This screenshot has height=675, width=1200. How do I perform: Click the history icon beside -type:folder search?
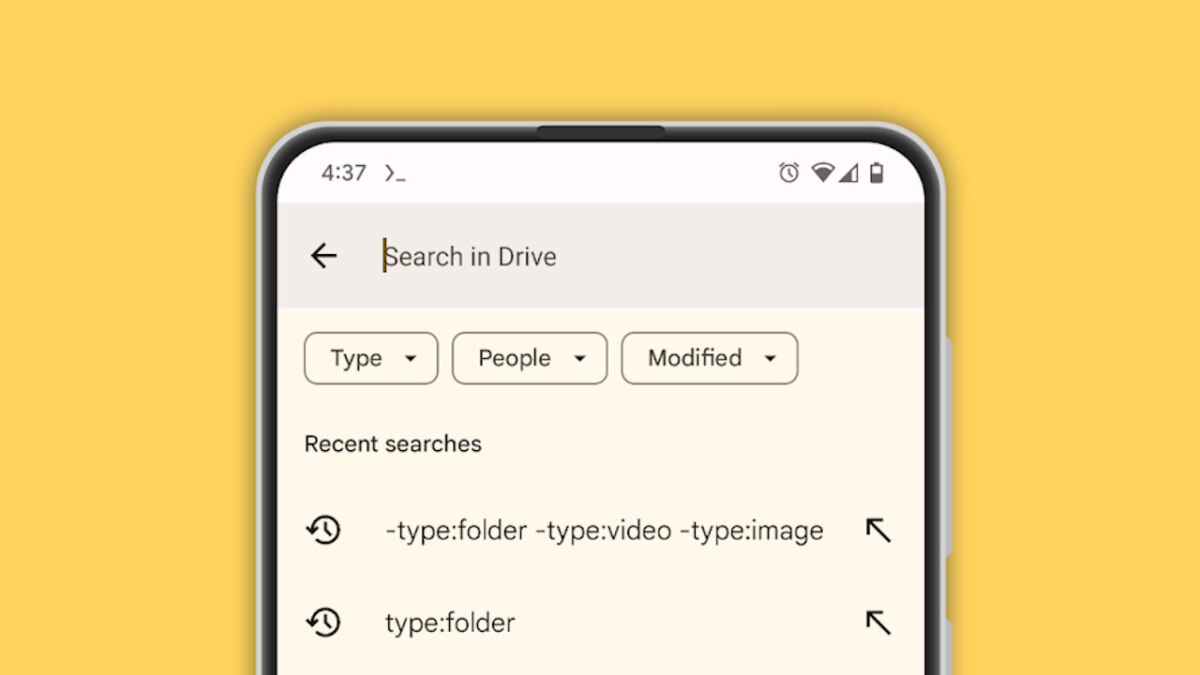click(322, 530)
